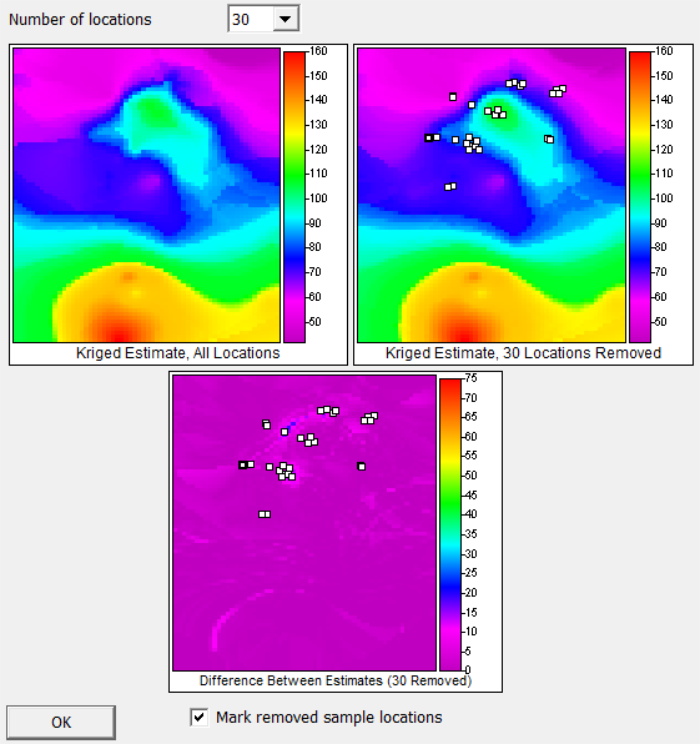The image size is (700, 744).
Task: Click 'Difference Between Estimates (30 Removed)' caption
Action: tap(336, 681)
